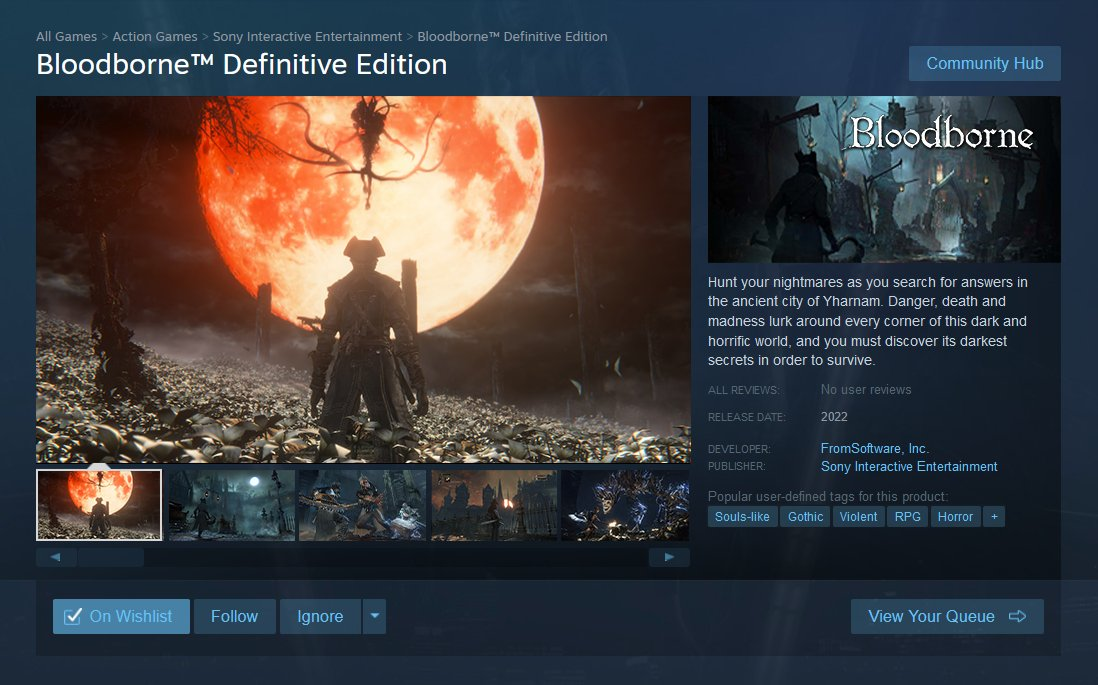Expand the Ignore options dropdown arrow
Image resolution: width=1098 pixels, height=685 pixels.
(375, 616)
